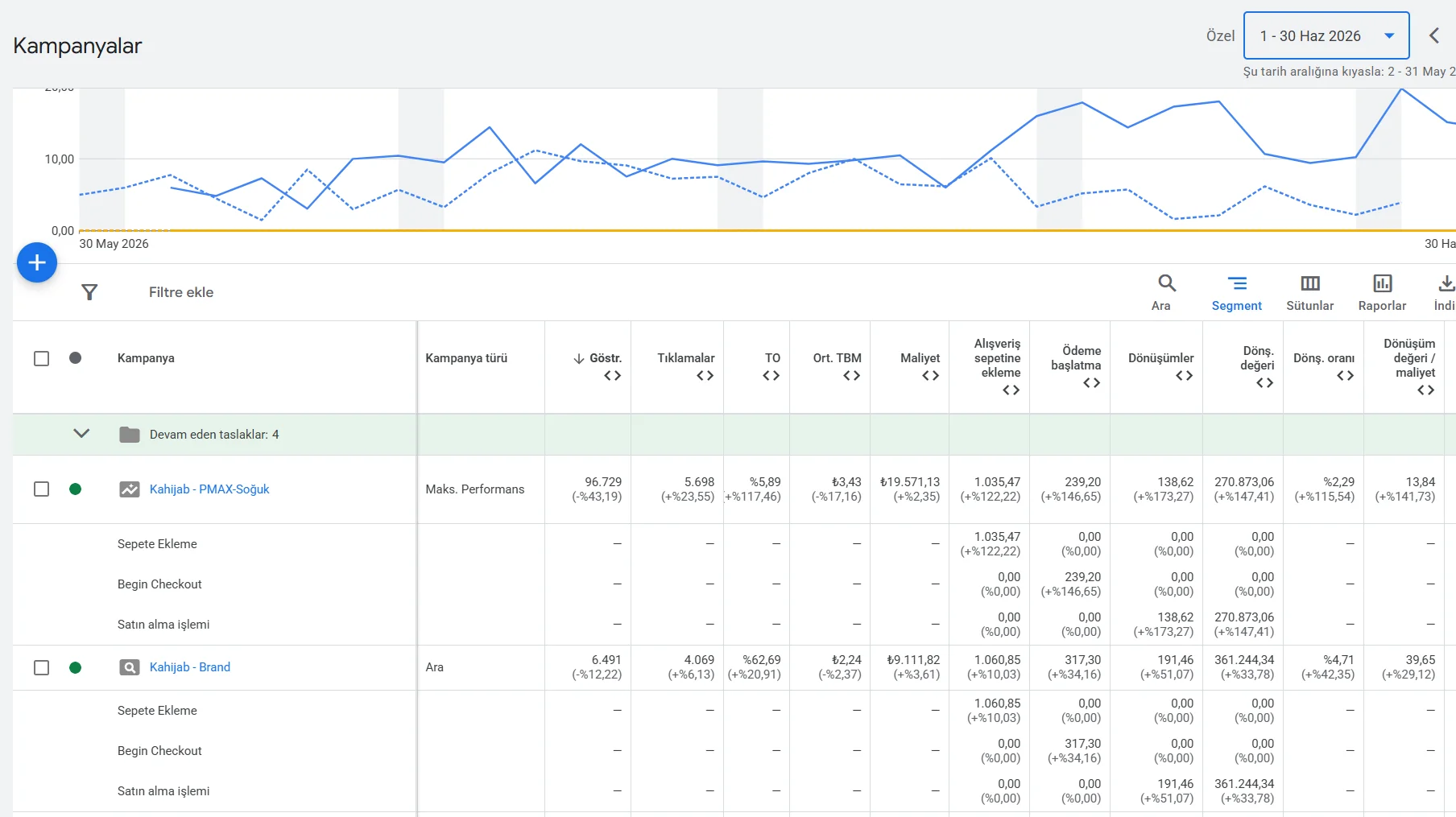This screenshot has width=1456, height=817.
Task: Sort by Döns. oranı column header
Action: point(1324,358)
